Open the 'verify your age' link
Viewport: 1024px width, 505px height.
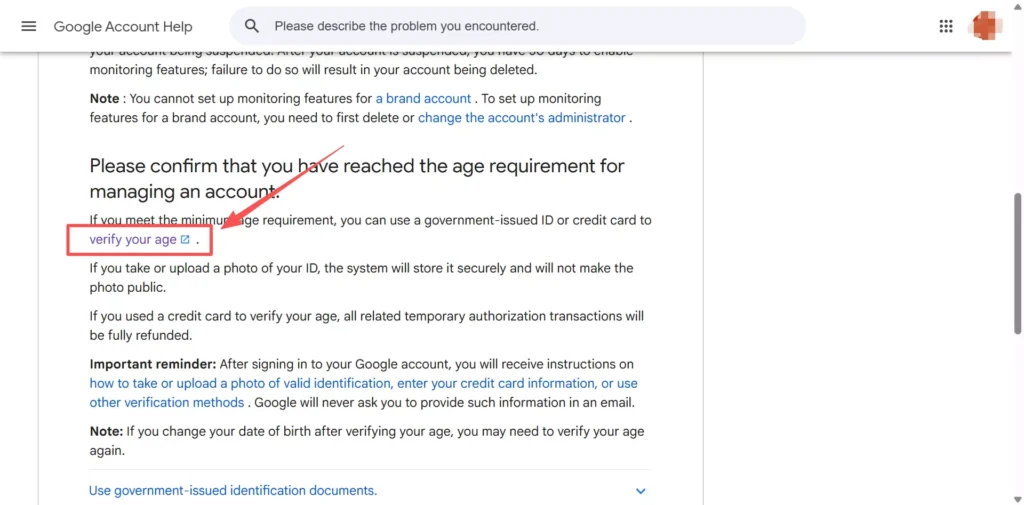point(132,240)
